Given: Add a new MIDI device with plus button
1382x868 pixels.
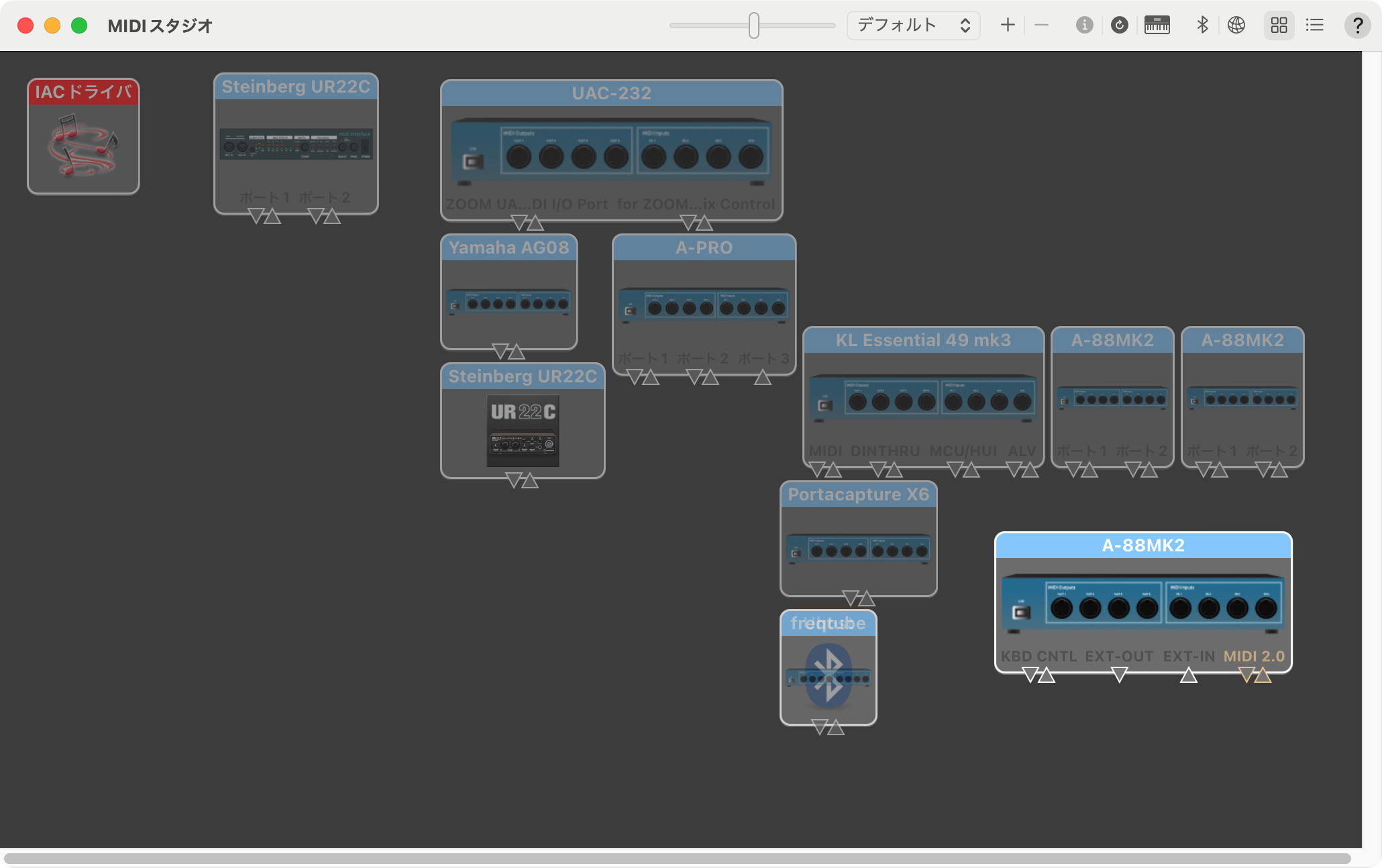Looking at the screenshot, I should [1008, 25].
